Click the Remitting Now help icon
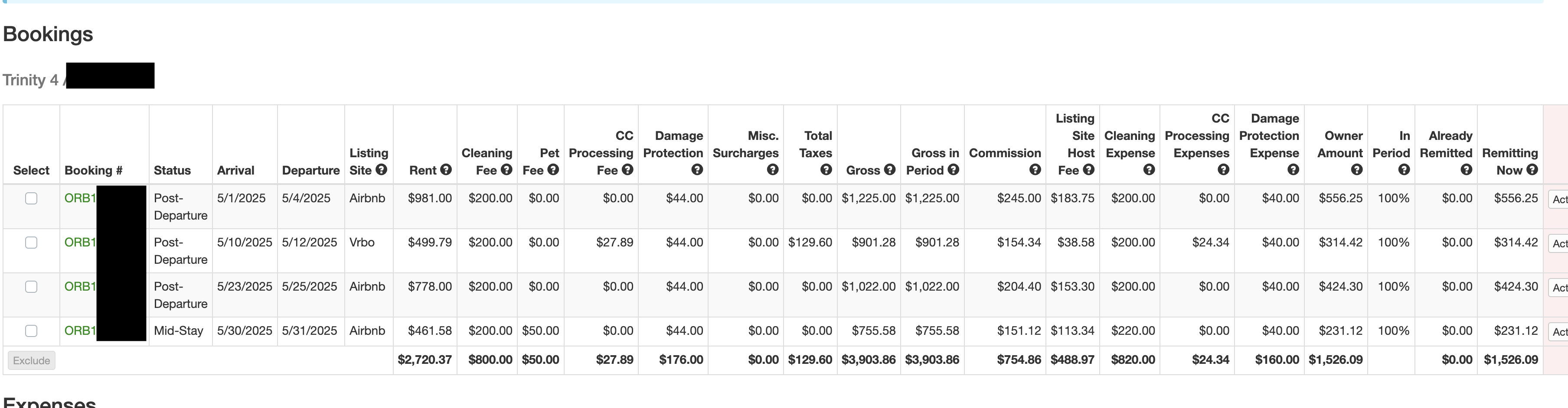1568x408 pixels. [x=1532, y=170]
